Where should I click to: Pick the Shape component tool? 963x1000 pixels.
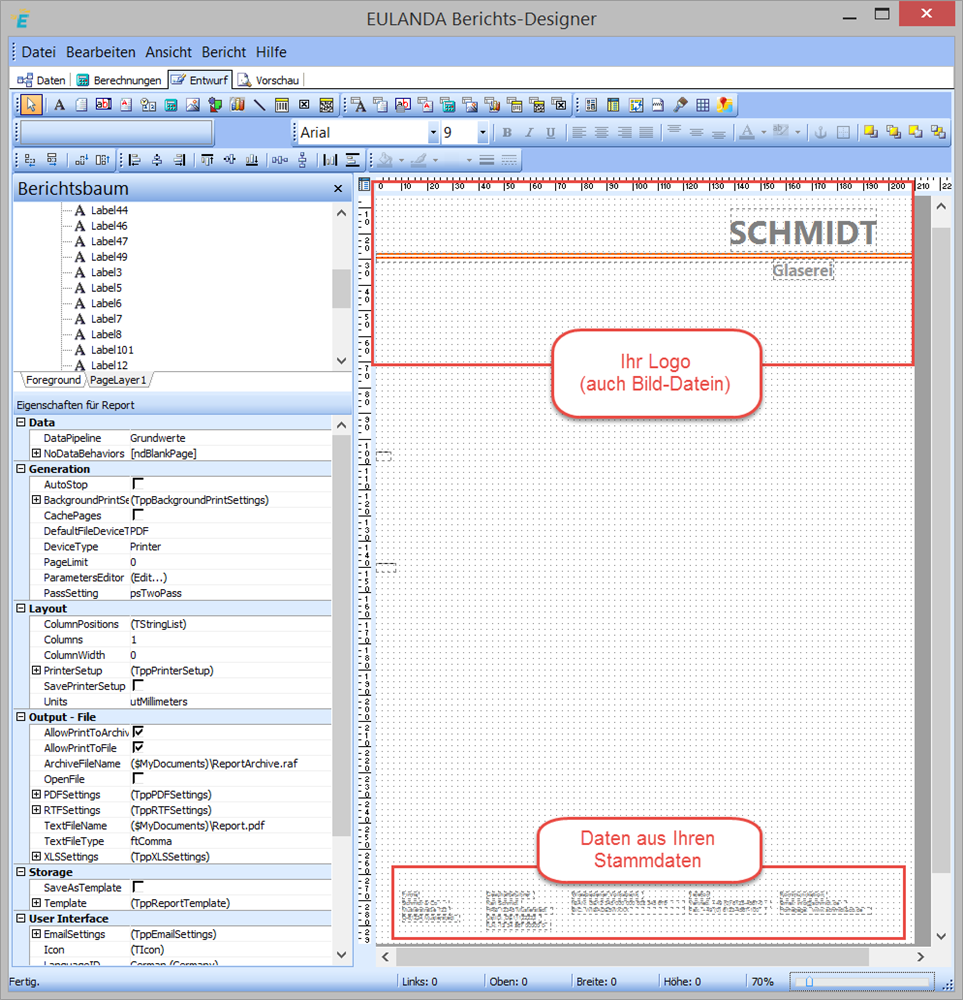[x=215, y=105]
